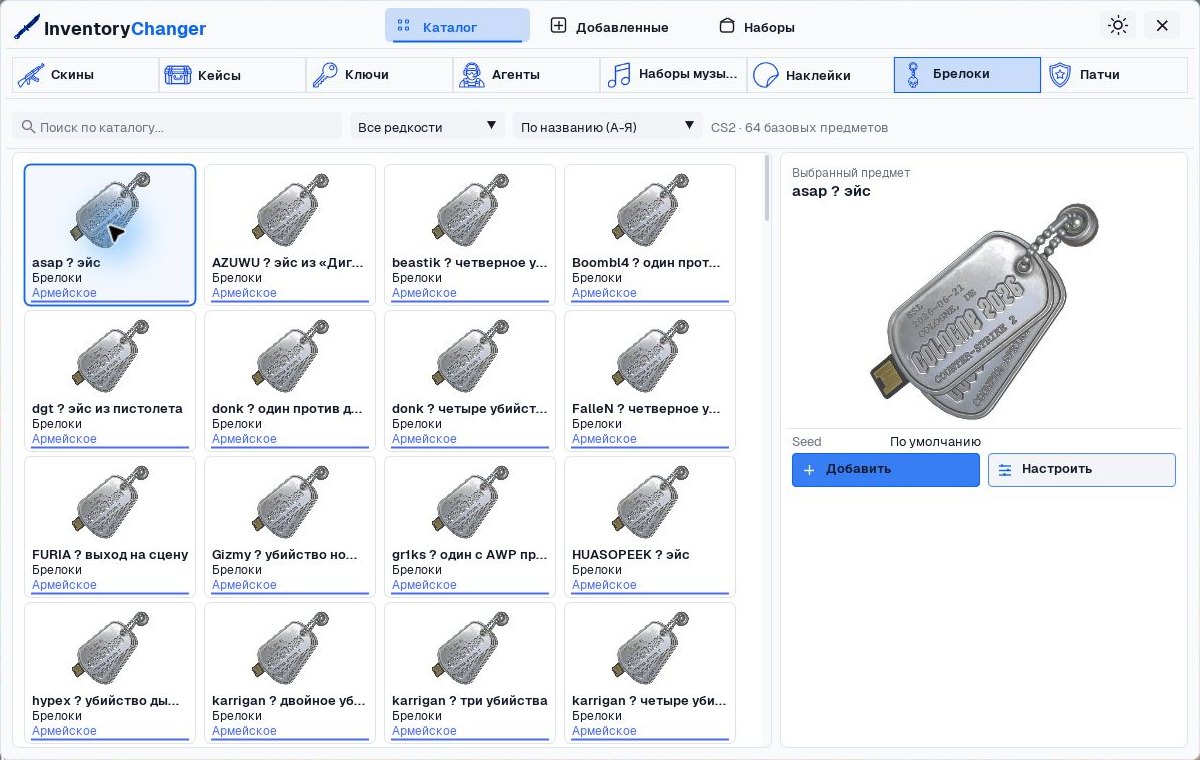Select the asap эйс charm card

click(110, 235)
